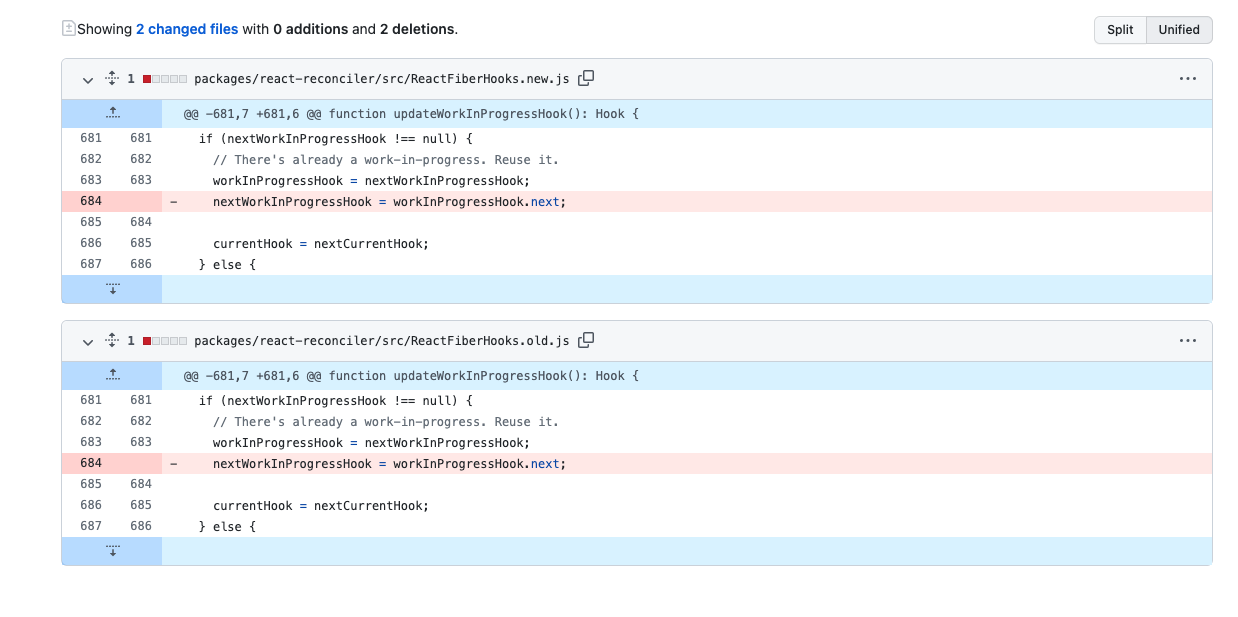The height and width of the screenshot is (617, 1238).
Task: Select deleted line 684 in ReactFiberHooks.new.js
Action: click(x=637, y=201)
